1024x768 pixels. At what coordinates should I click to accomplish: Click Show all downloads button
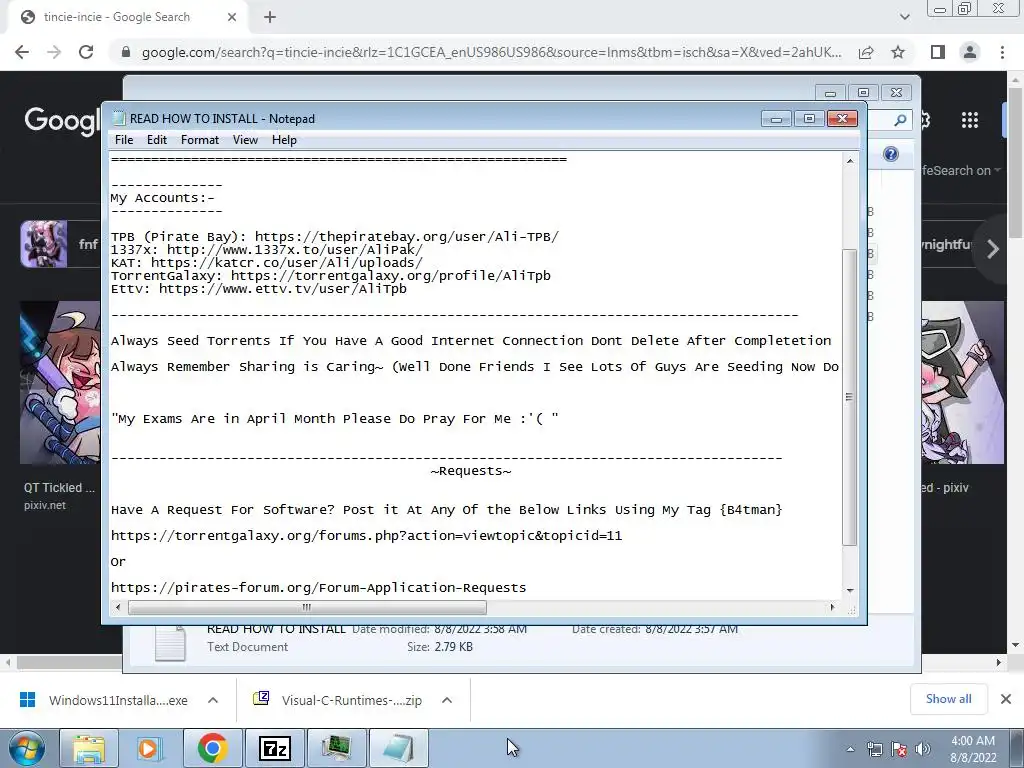948,699
